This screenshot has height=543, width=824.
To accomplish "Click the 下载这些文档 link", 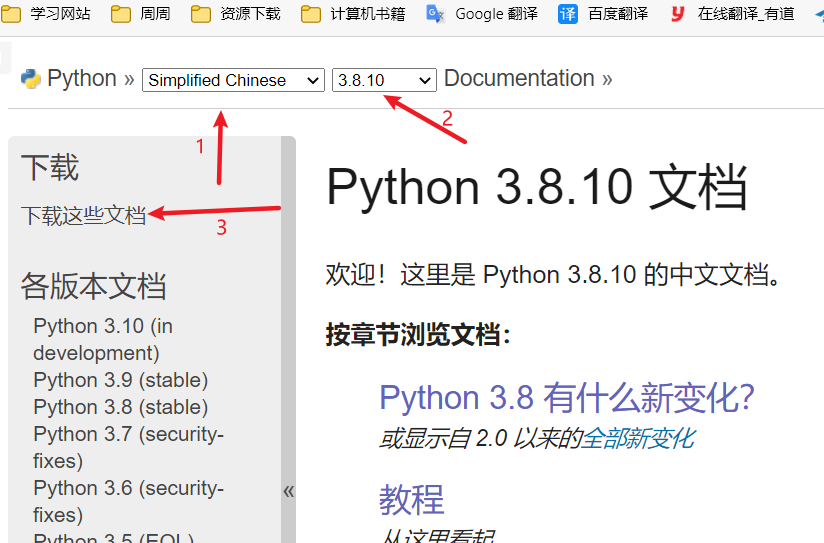I will [x=84, y=216].
